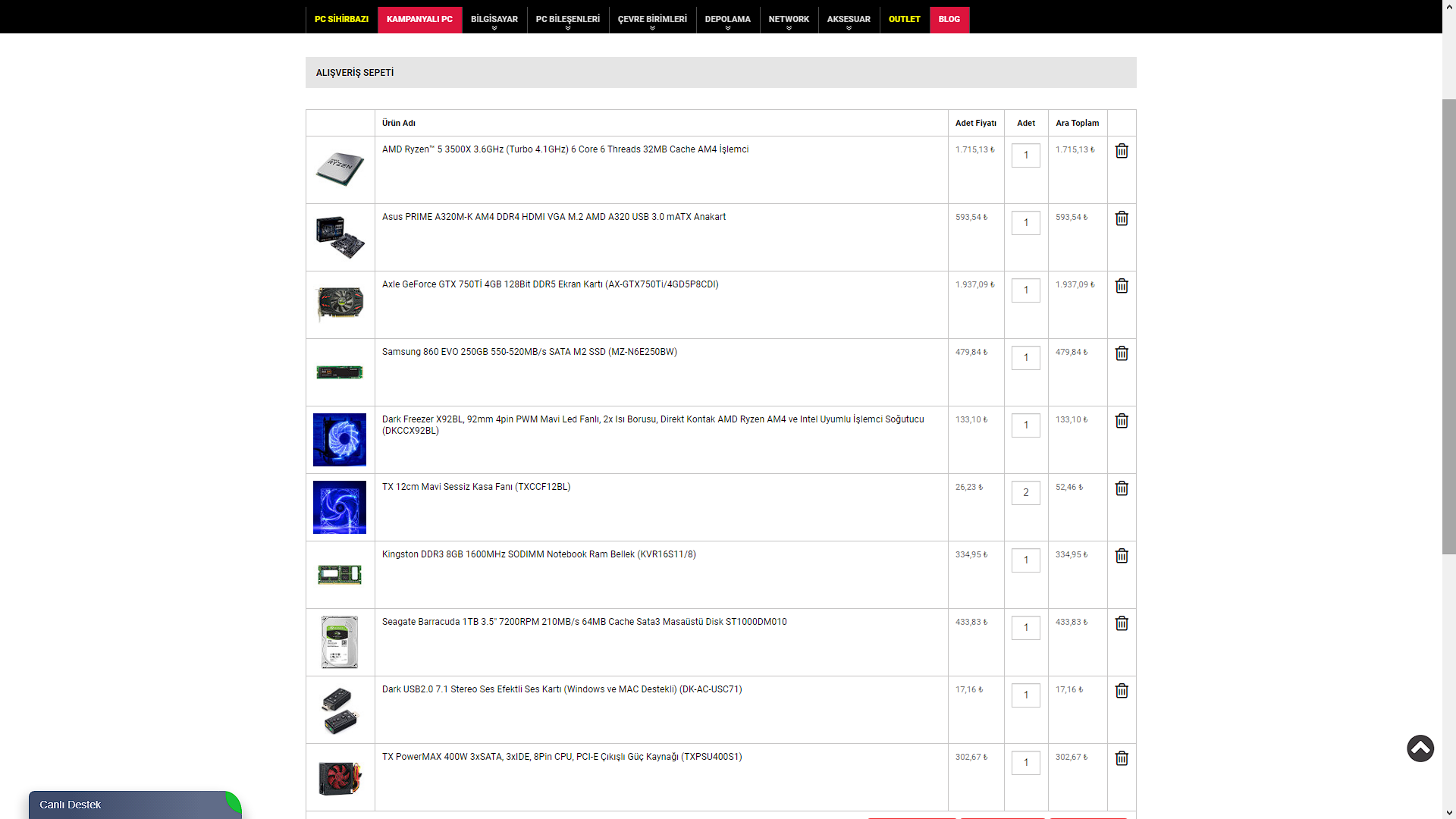Delete the AMD Ryzen 5 3500X item

(1122, 151)
